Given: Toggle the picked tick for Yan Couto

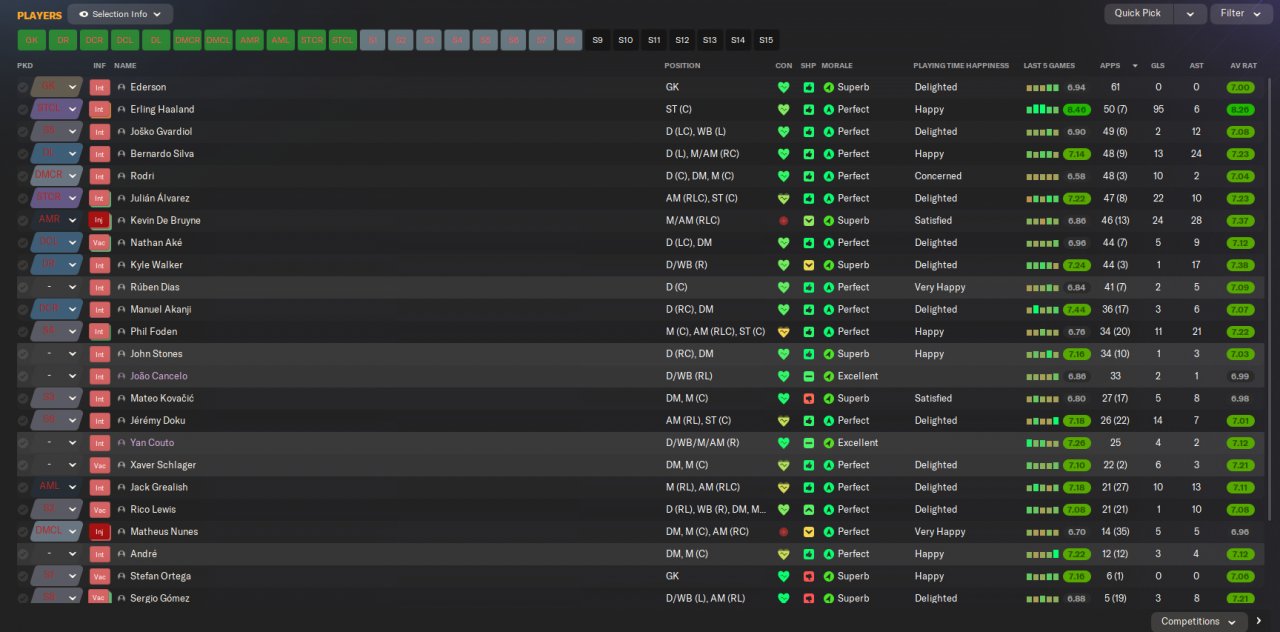Looking at the screenshot, I should click(23, 443).
